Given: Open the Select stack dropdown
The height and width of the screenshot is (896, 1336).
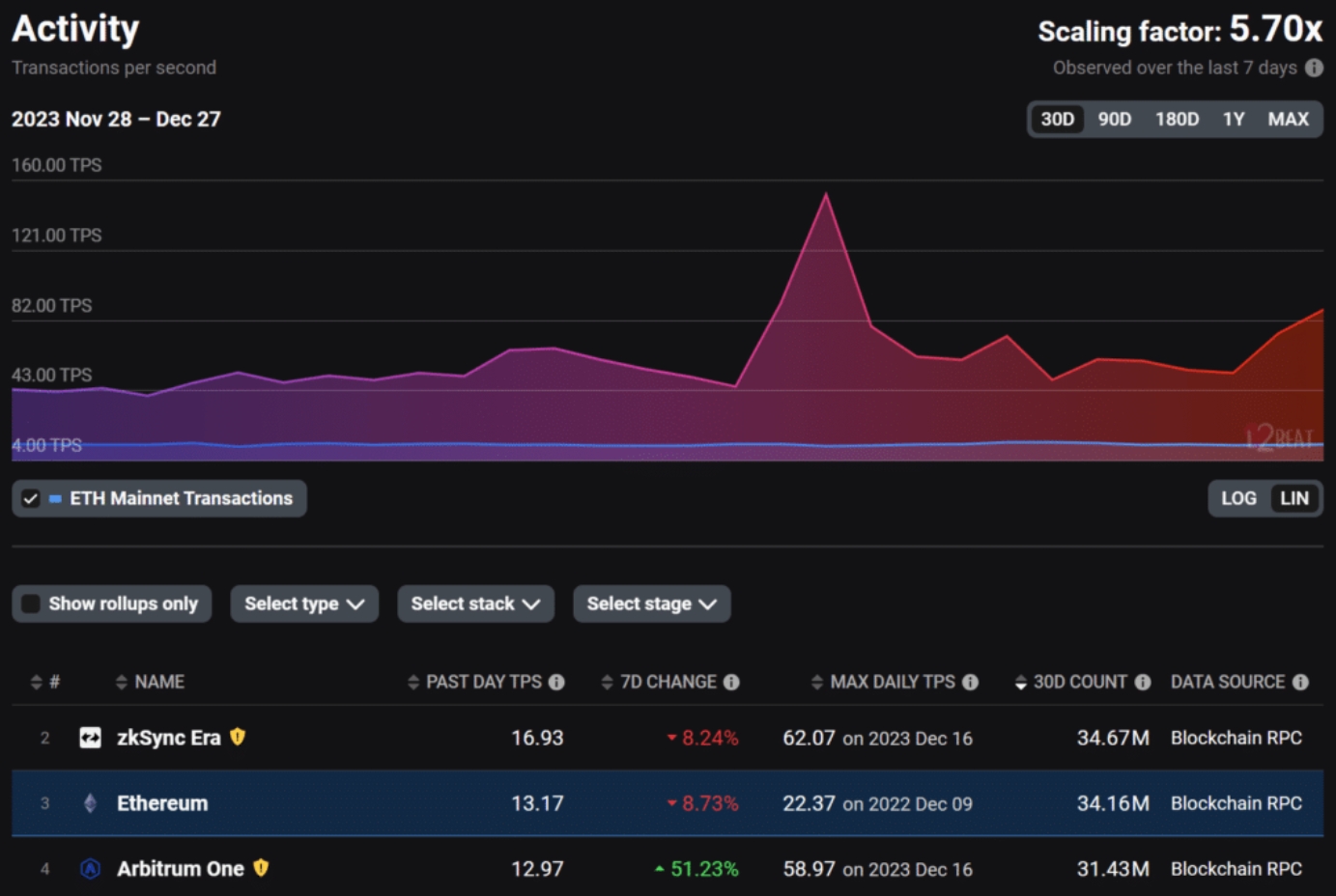Looking at the screenshot, I should point(475,603).
